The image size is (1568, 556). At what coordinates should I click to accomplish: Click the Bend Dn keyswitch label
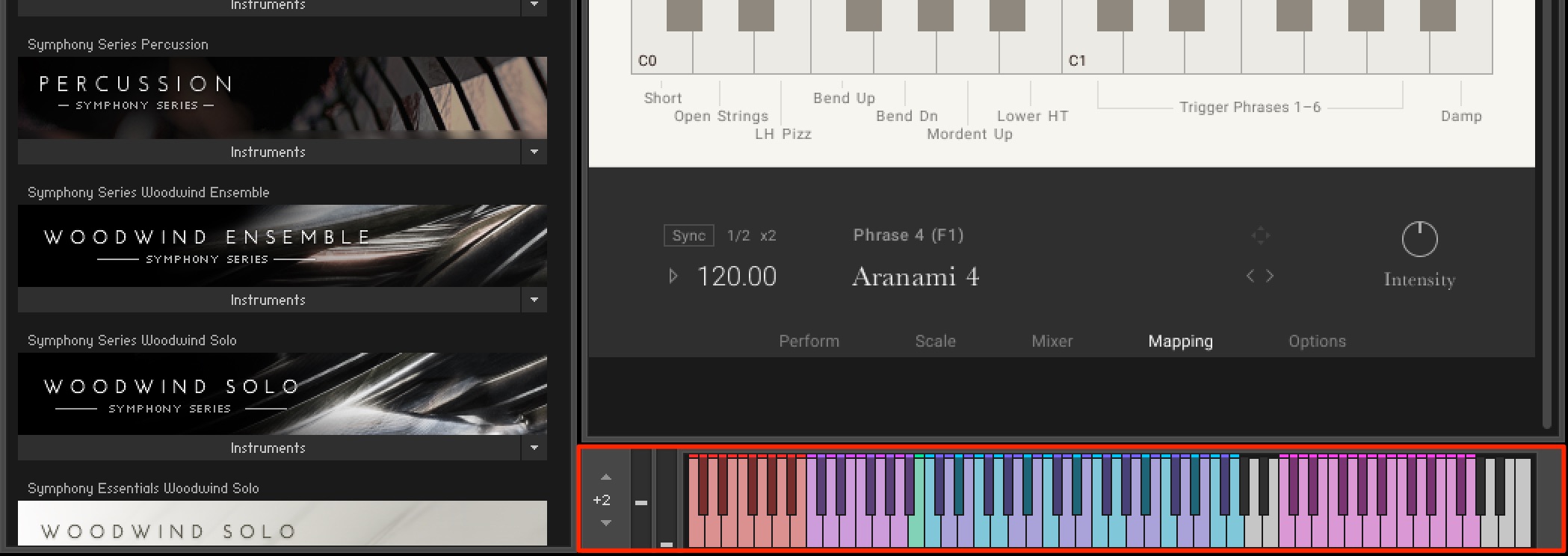(x=907, y=116)
